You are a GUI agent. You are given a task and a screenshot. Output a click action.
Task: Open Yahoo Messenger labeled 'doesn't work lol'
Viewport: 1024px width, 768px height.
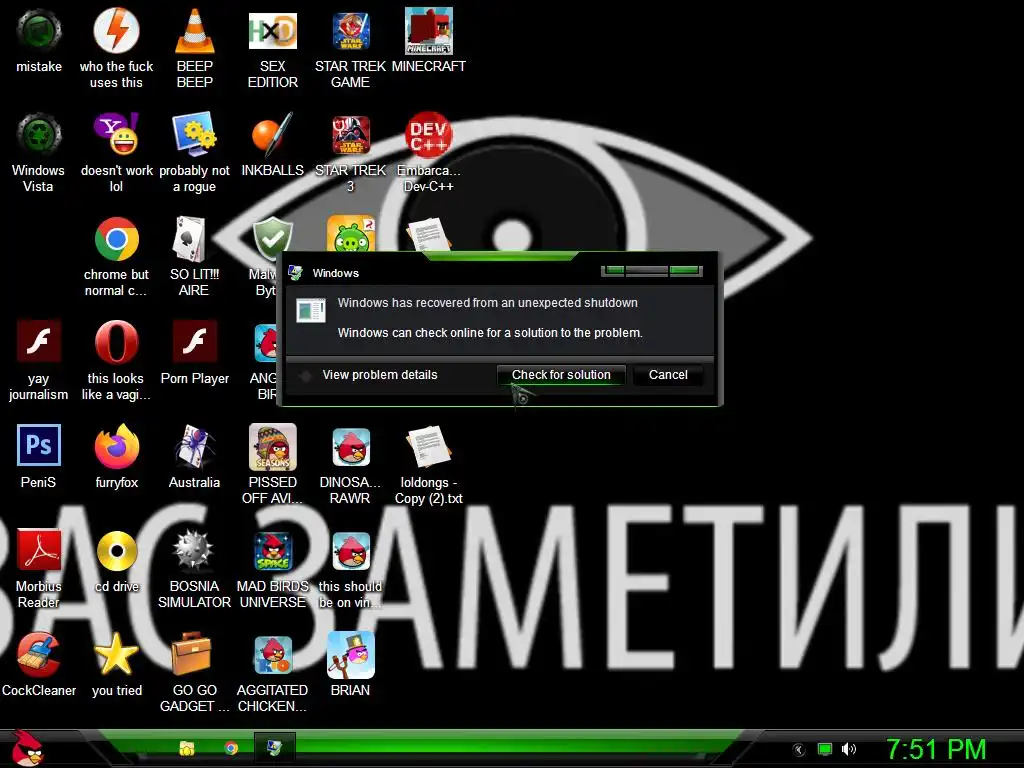pyautogui.click(x=116, y=134)
